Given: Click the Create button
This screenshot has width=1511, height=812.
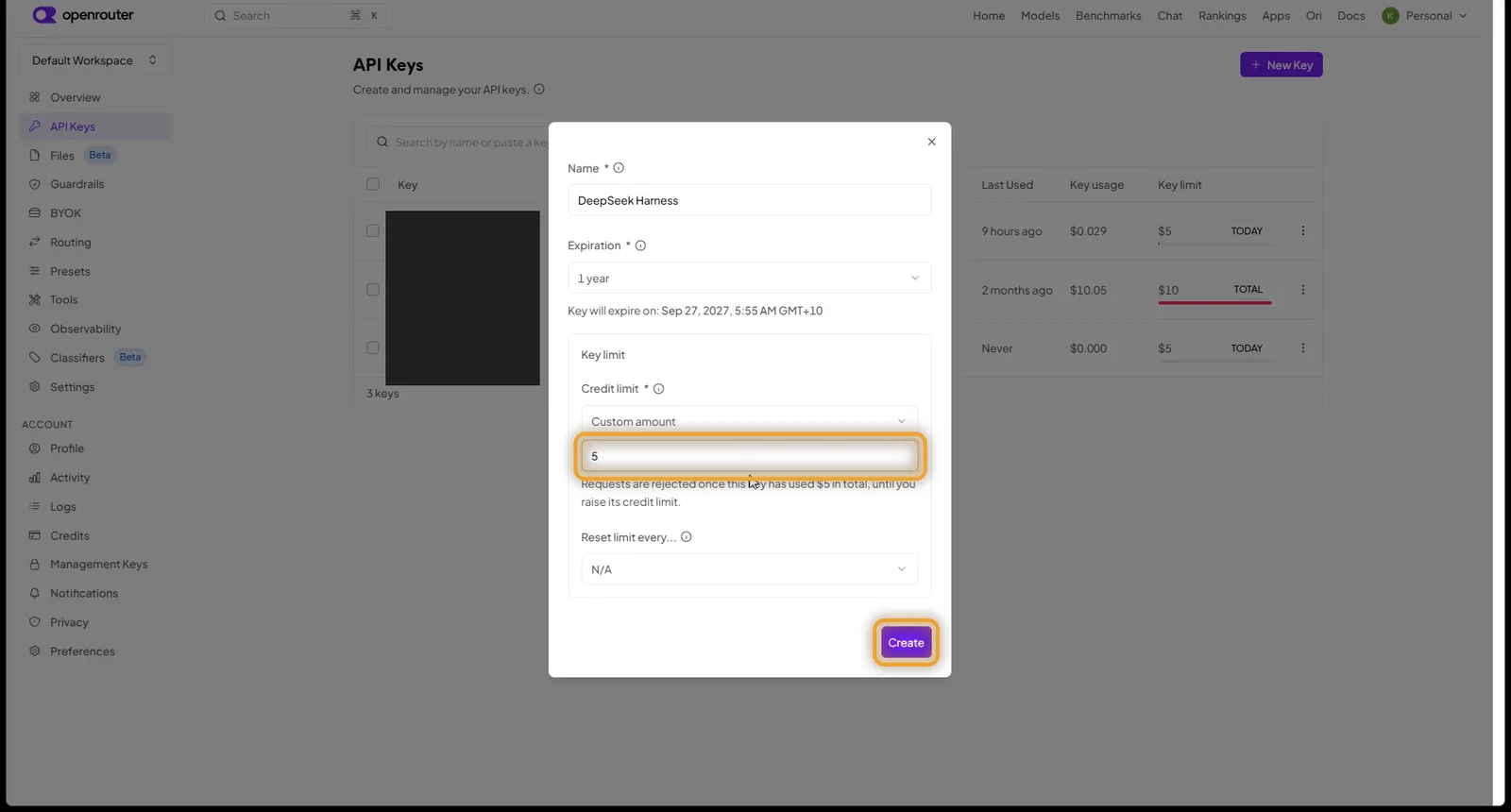Looking at the screenshot, I should pos(906,643).
